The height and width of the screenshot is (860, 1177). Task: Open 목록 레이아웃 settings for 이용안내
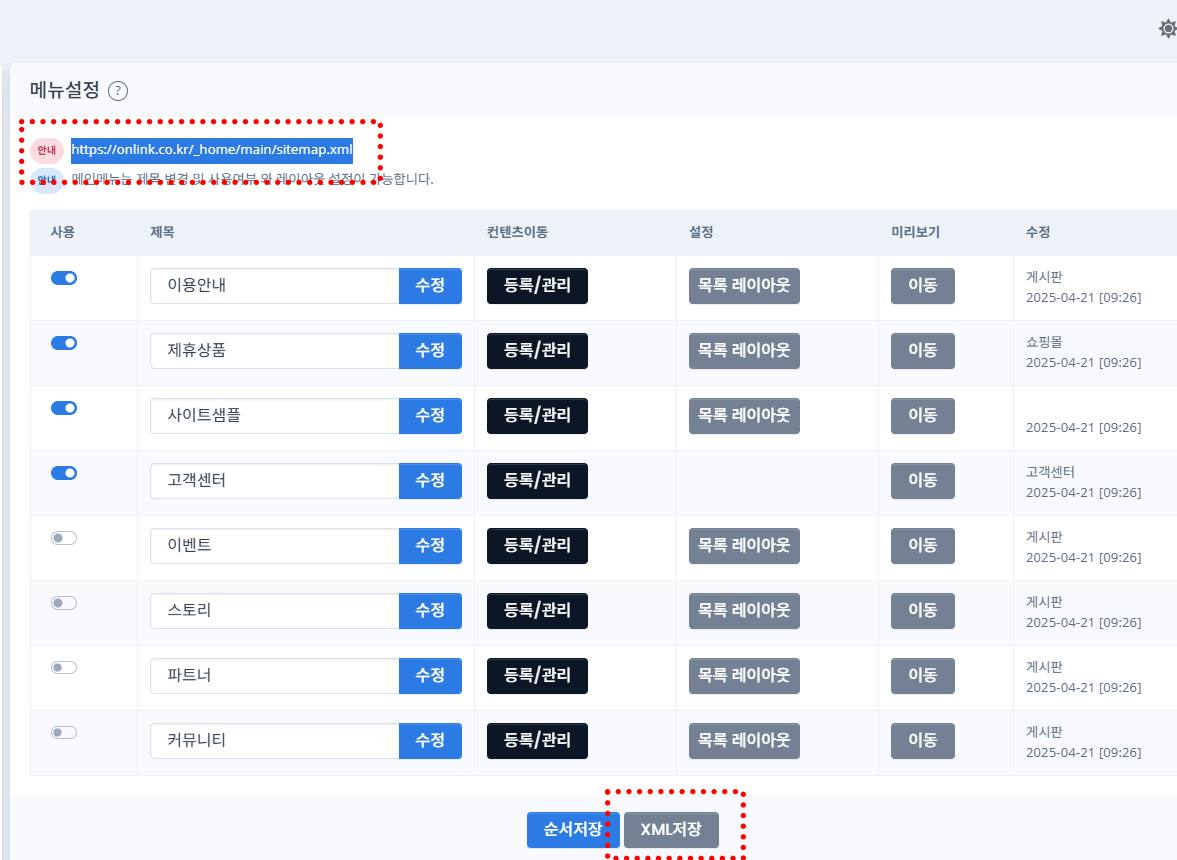(x=744, y=285)
